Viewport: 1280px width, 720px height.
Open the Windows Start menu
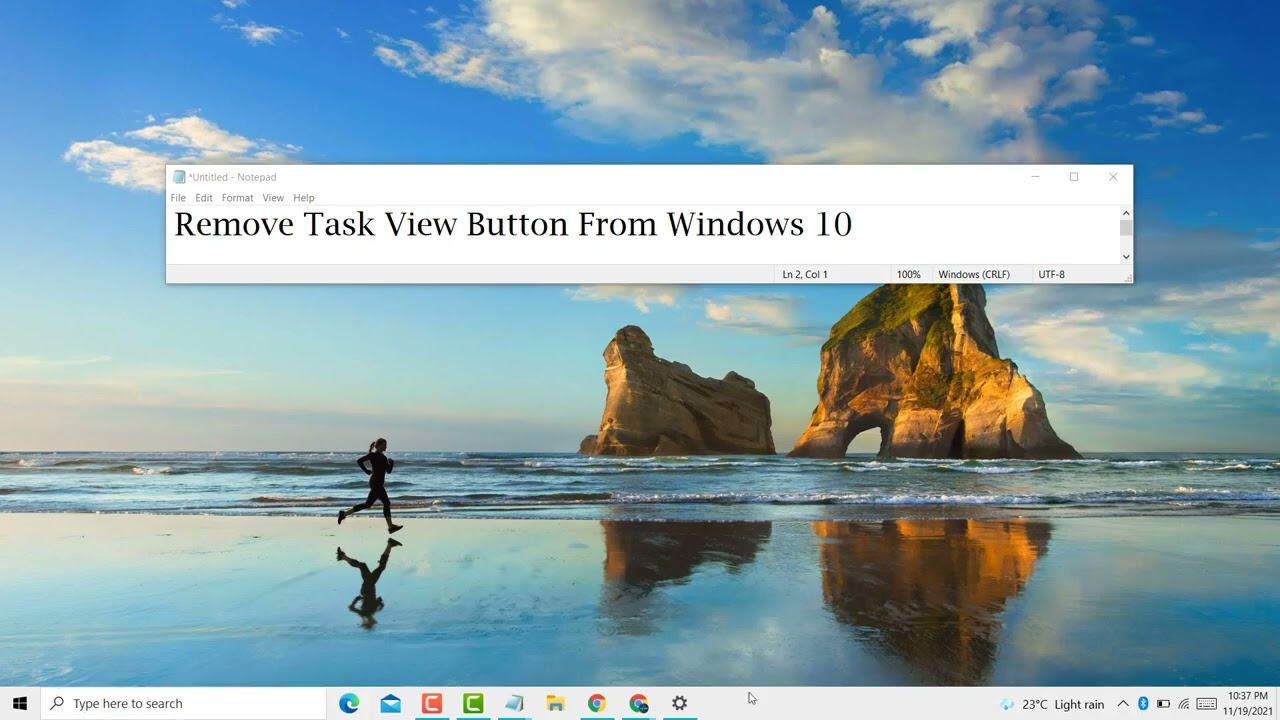pos(20,703)
